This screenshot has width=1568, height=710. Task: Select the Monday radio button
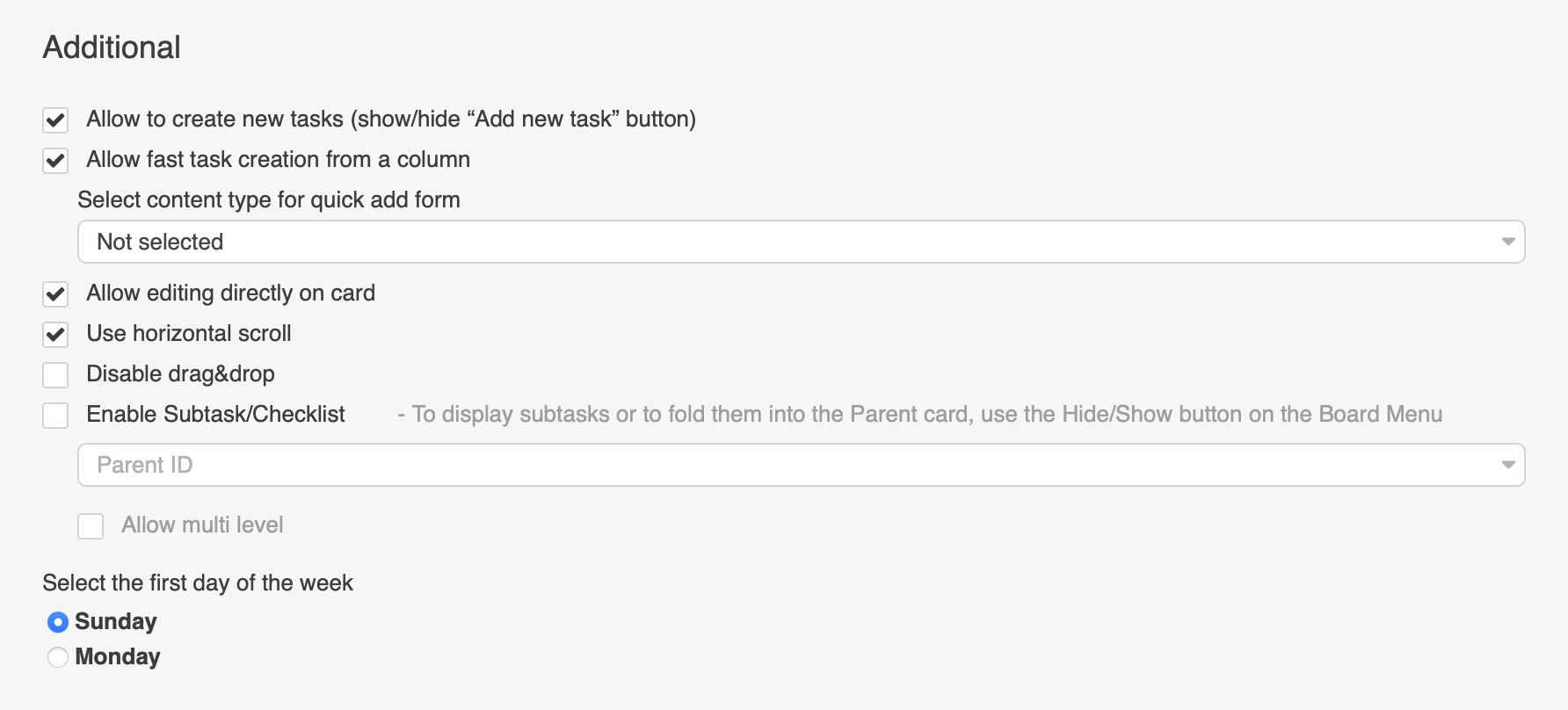coord(58,657)
